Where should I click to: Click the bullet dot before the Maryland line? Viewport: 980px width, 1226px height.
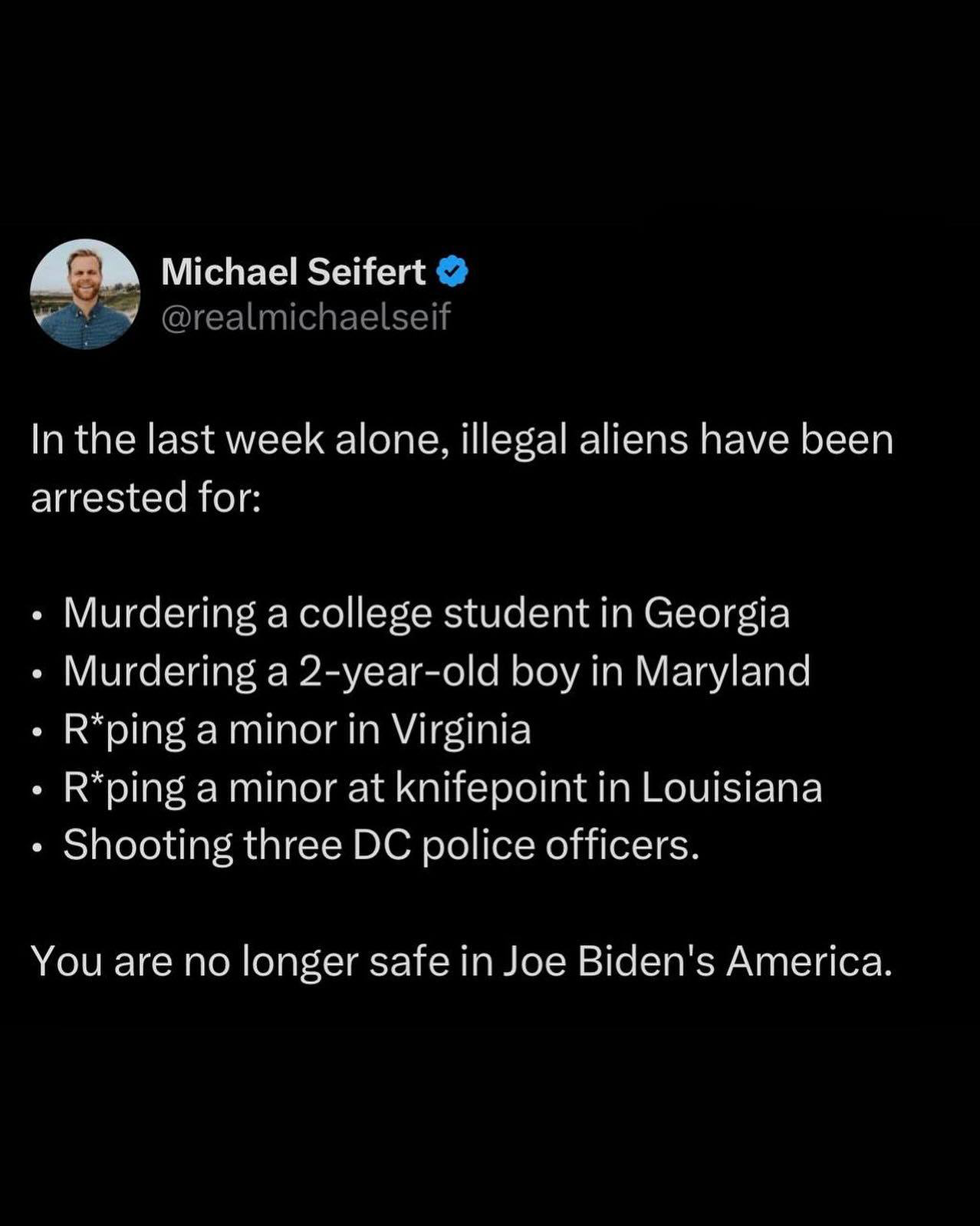tap(37, 674)
